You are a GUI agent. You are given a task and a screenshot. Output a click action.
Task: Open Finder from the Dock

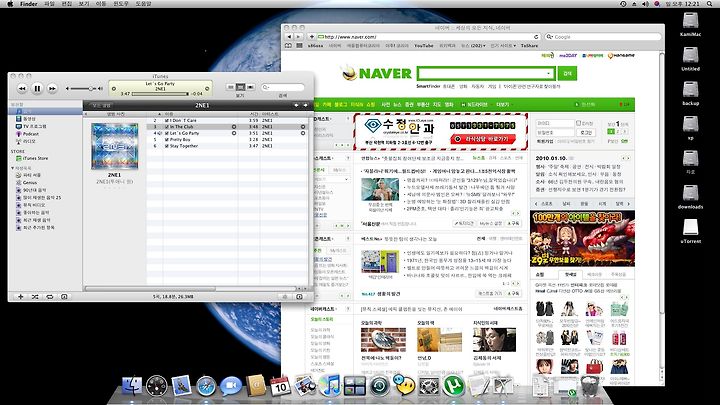tap(132, 386)
